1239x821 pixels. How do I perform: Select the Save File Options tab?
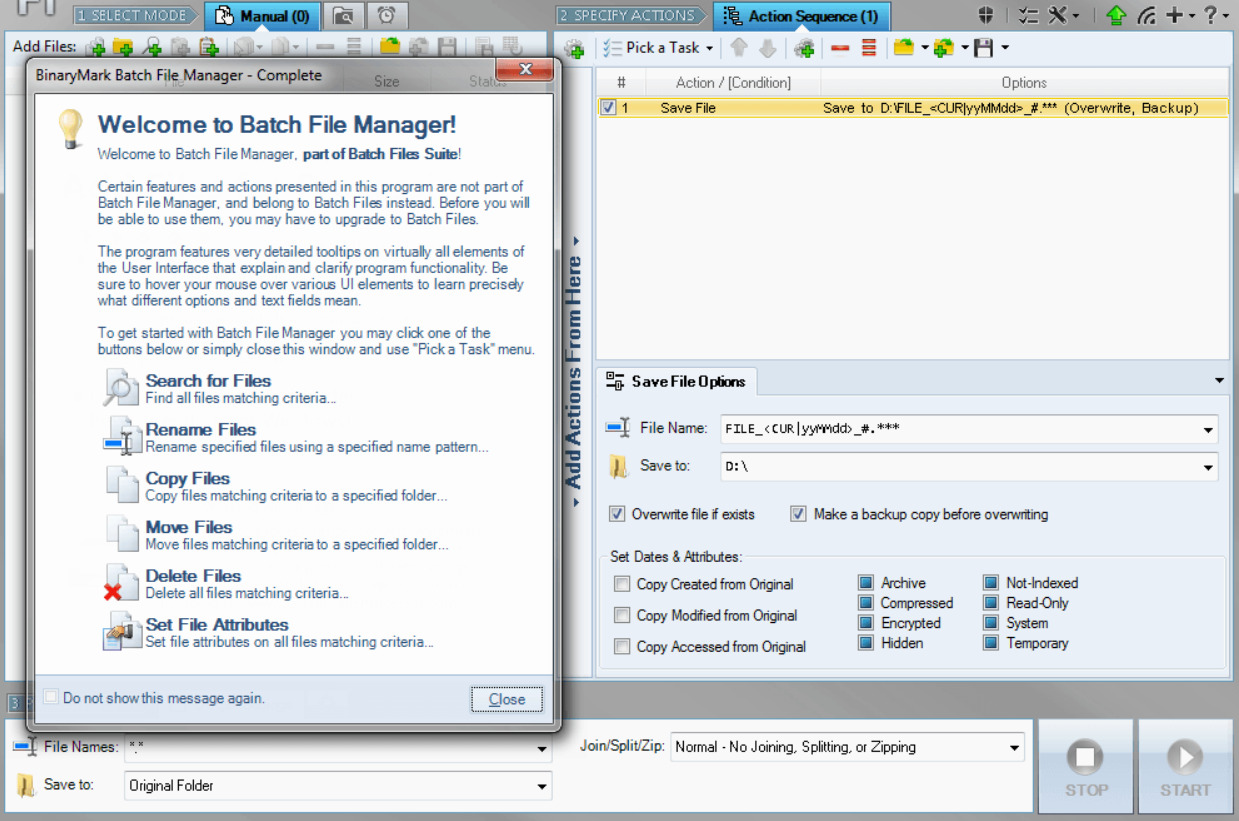[x=677, y=381]
